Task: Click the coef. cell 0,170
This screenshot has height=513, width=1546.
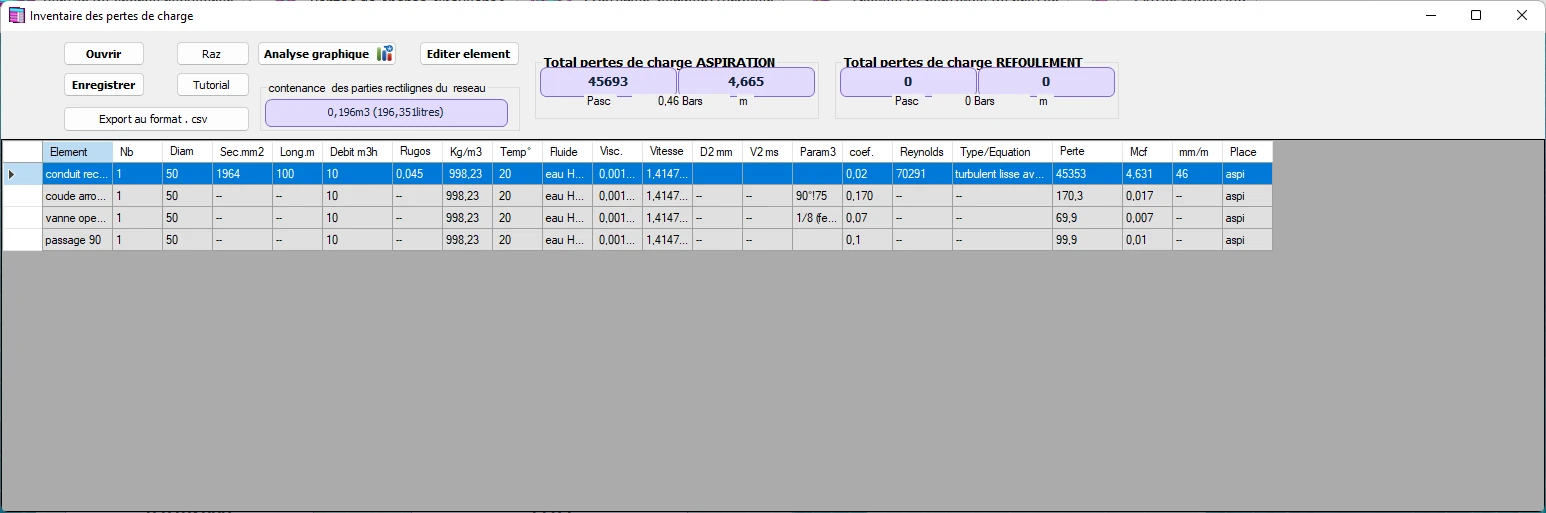Action: point(867,196)
